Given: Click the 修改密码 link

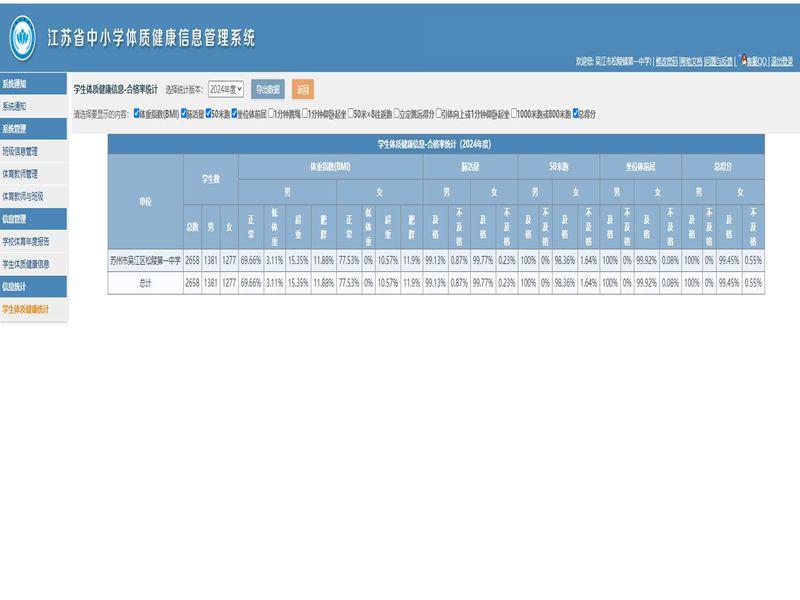Looking at the screenshot, I should coord(666,62).
